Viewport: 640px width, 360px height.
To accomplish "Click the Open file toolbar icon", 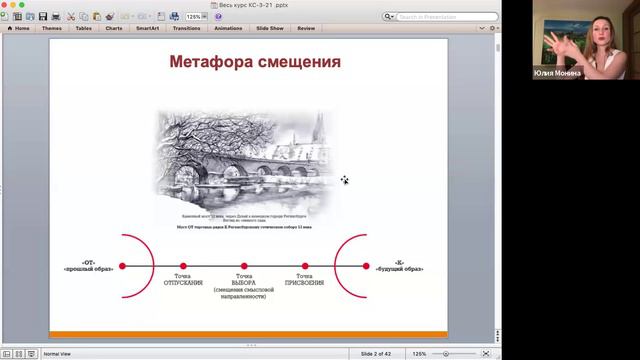I will pyautogui.click(x=30, y=16).
